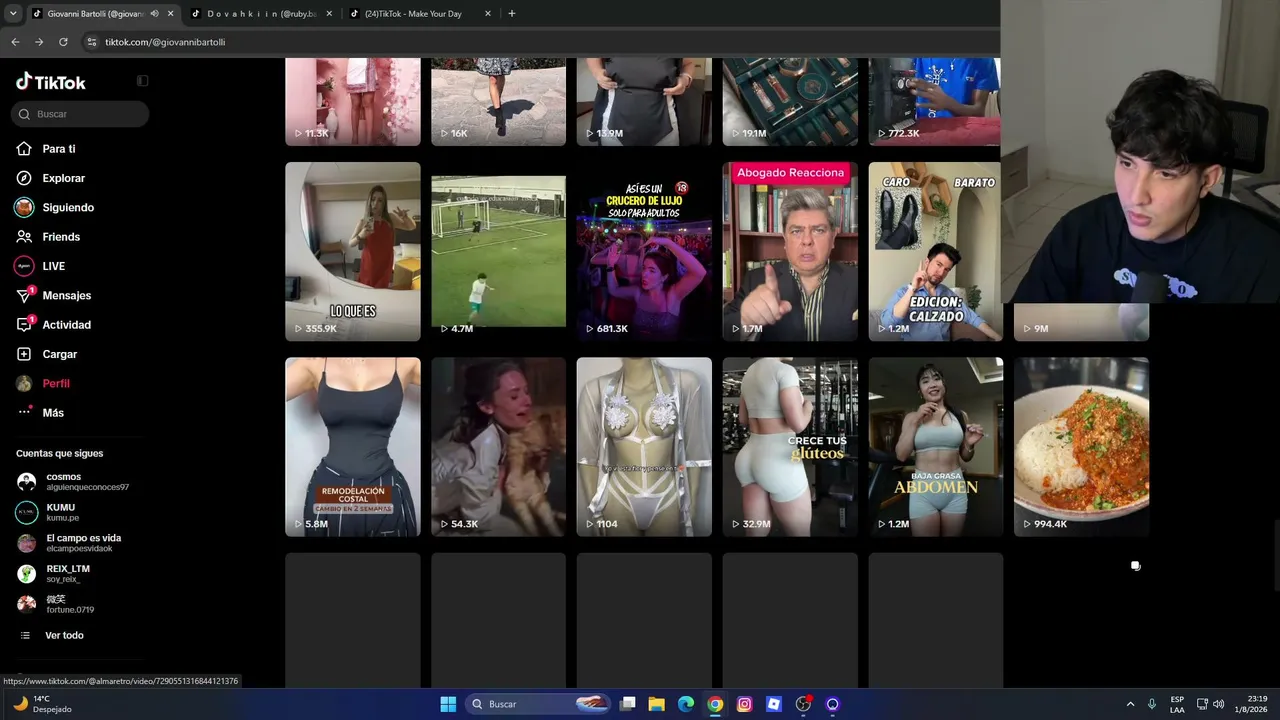The width and height of the screenshot is (1280, 720).
Task: Launch Microsoft Edge from the taskbar
Action: click(x=686, y=704)
